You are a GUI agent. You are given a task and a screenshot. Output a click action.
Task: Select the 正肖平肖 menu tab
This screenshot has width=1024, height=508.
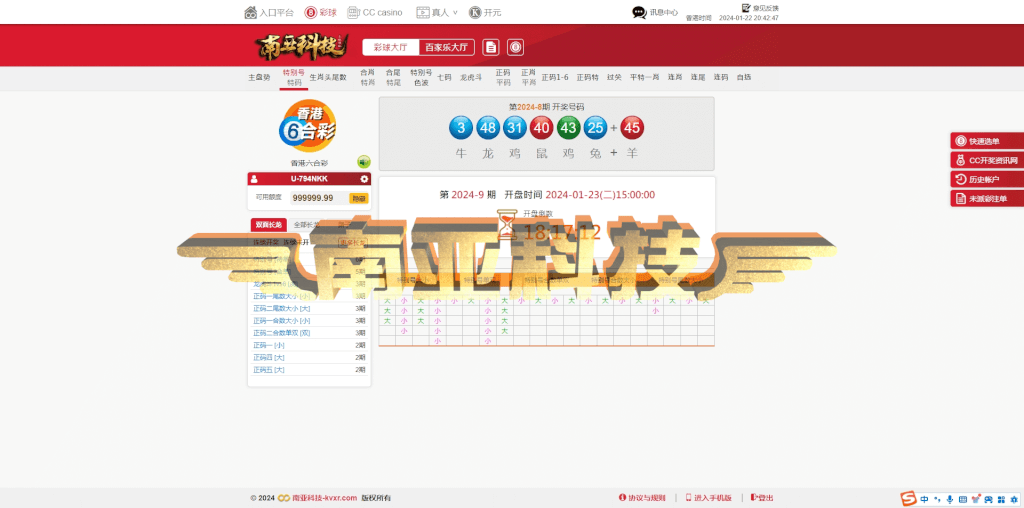tap(528, 77)
